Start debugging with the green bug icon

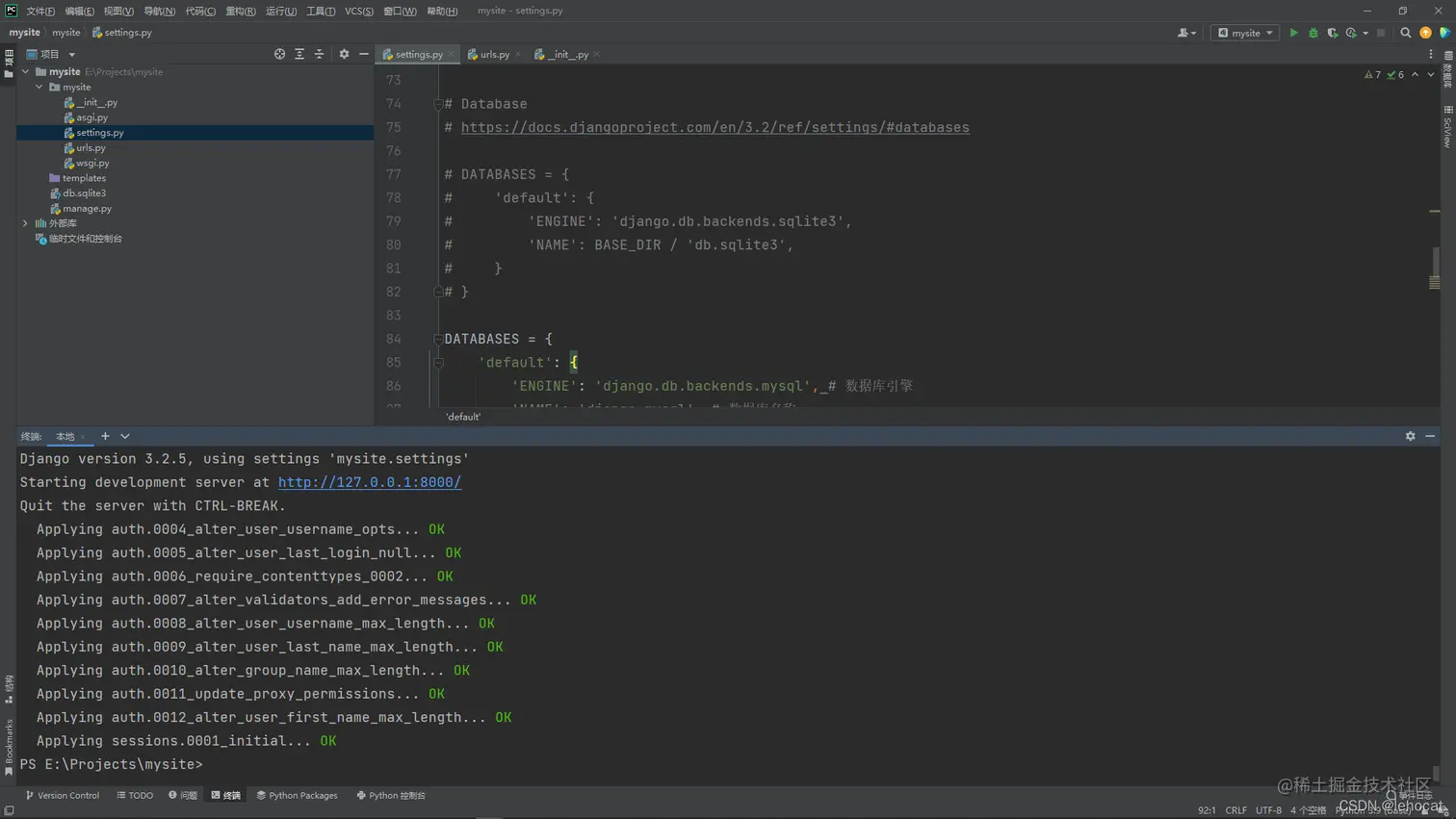pos(1313,33)
